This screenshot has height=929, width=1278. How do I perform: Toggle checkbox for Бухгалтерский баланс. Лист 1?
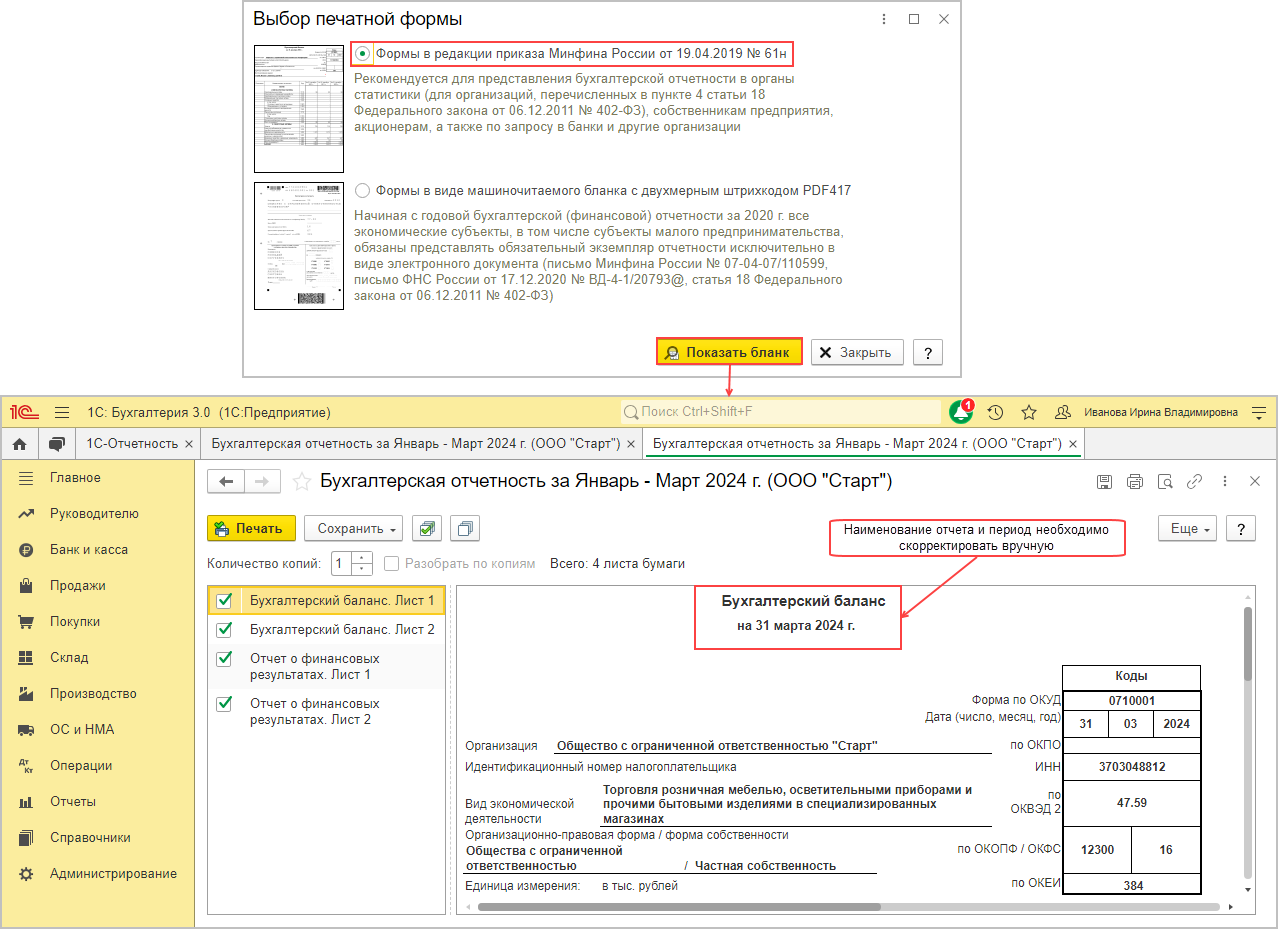(224, 600)
